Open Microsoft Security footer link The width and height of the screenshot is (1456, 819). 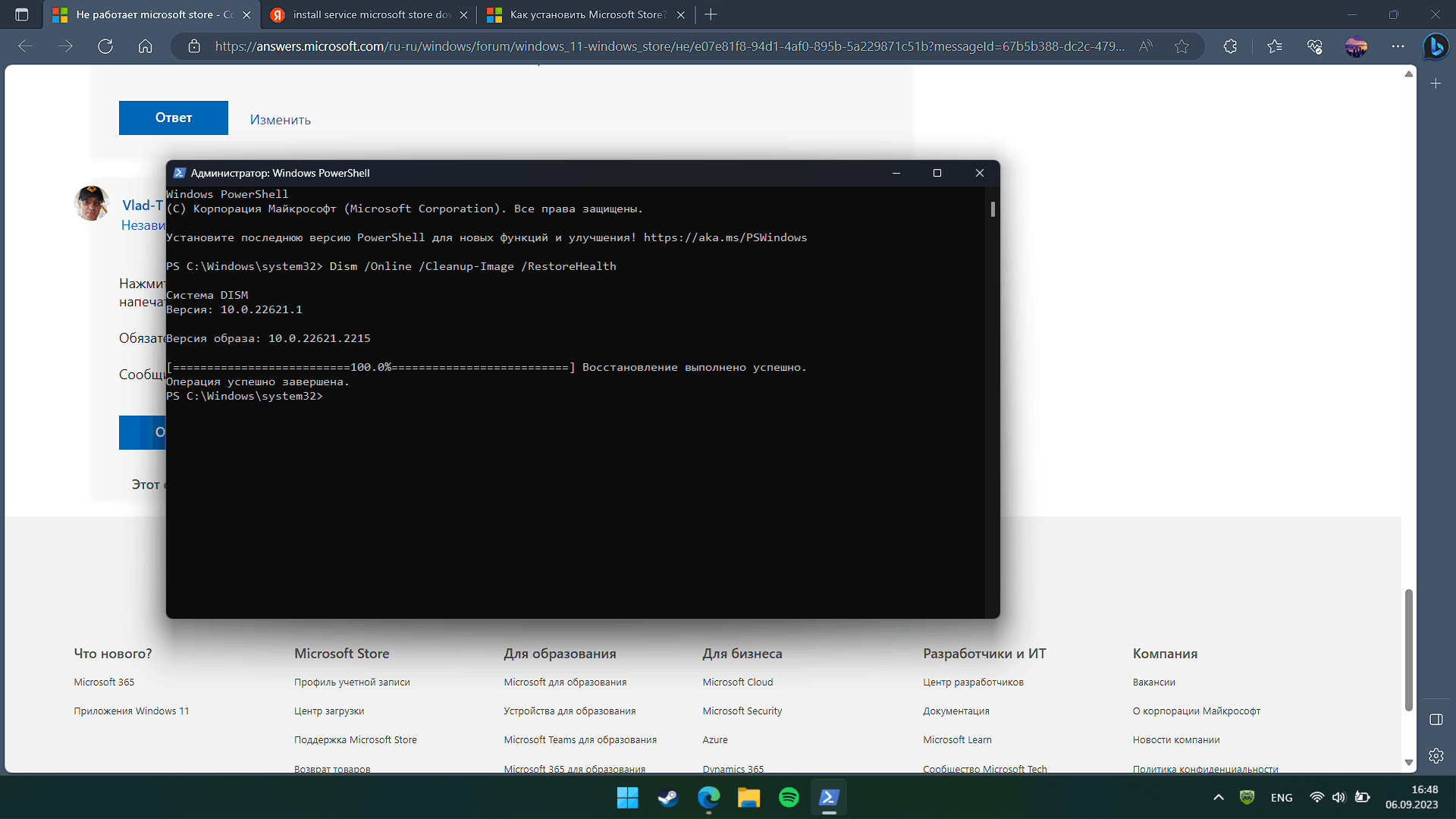pyautogui.click(x=742, y=711)
